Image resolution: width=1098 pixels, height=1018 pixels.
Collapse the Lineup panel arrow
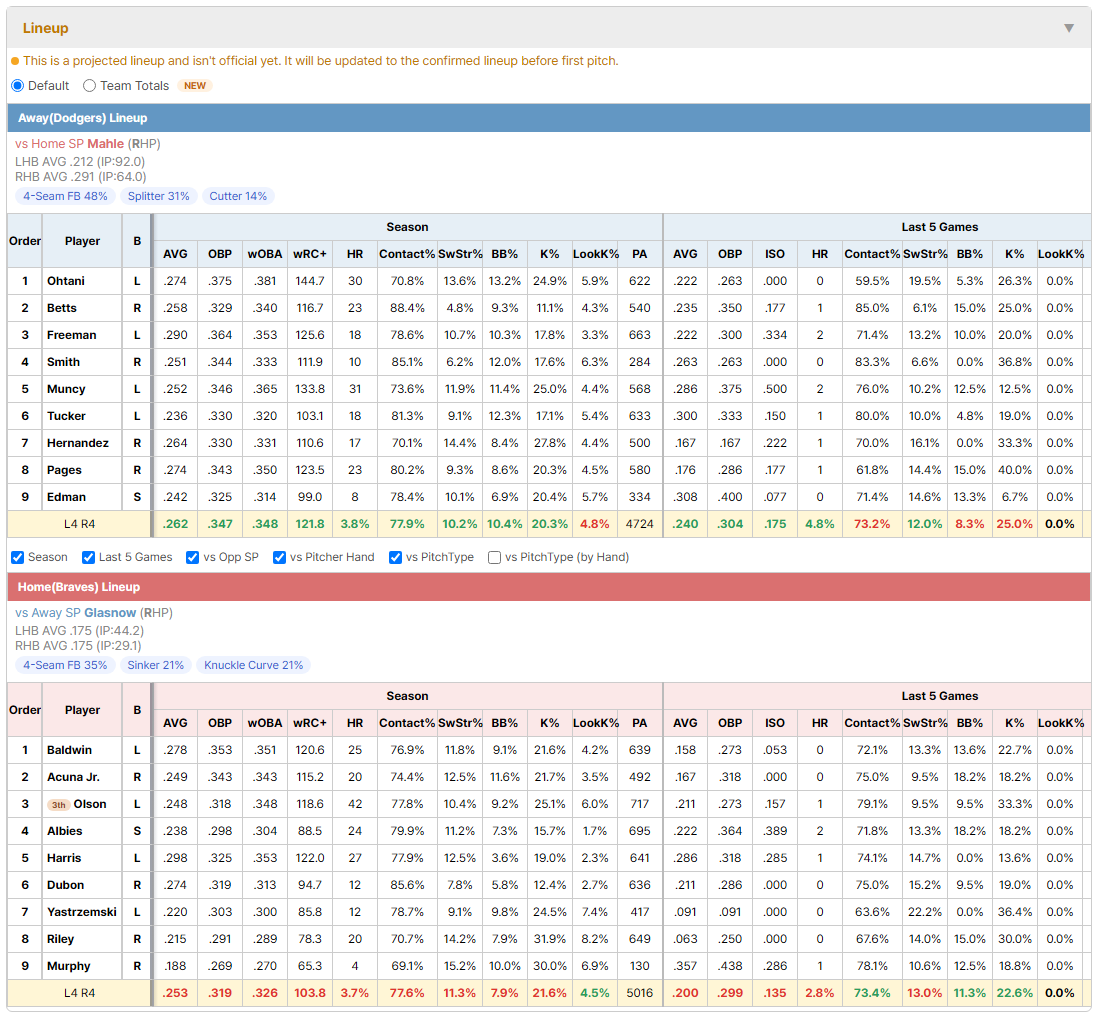pyautogui.click(x=1069, y=28)
